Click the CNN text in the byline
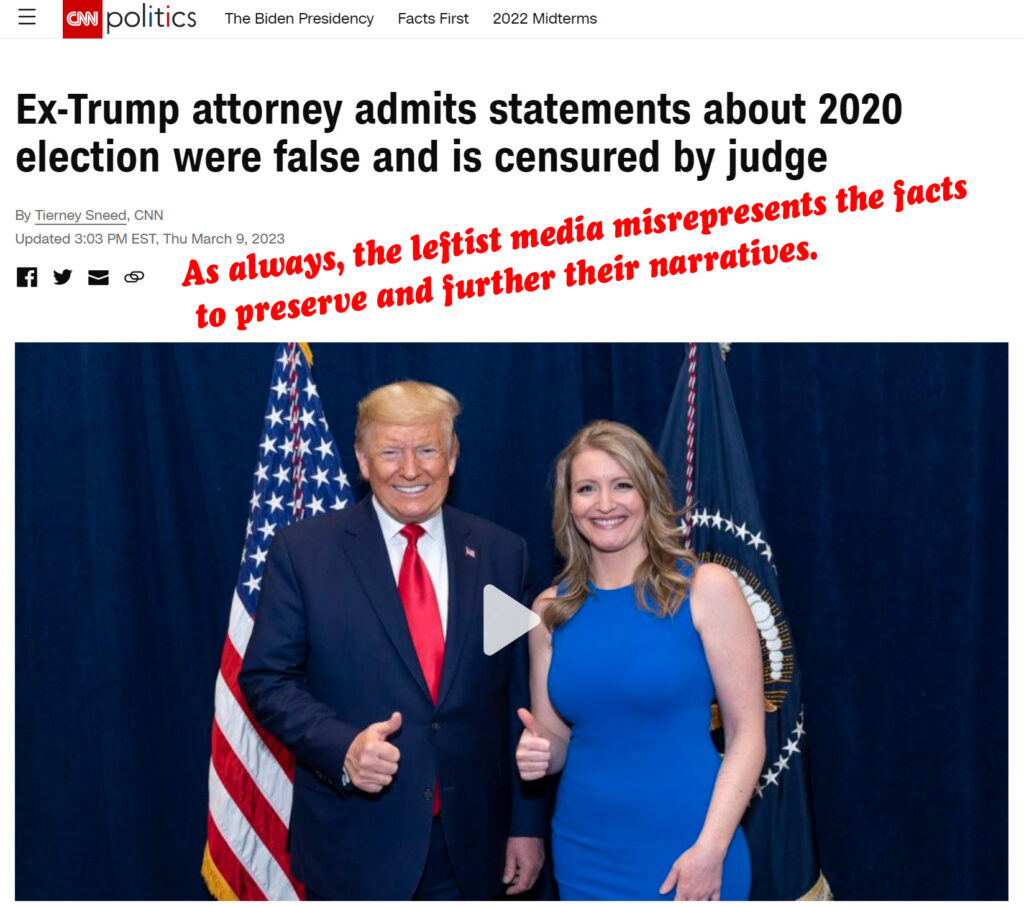1024x906 pixels. (148, 215)
